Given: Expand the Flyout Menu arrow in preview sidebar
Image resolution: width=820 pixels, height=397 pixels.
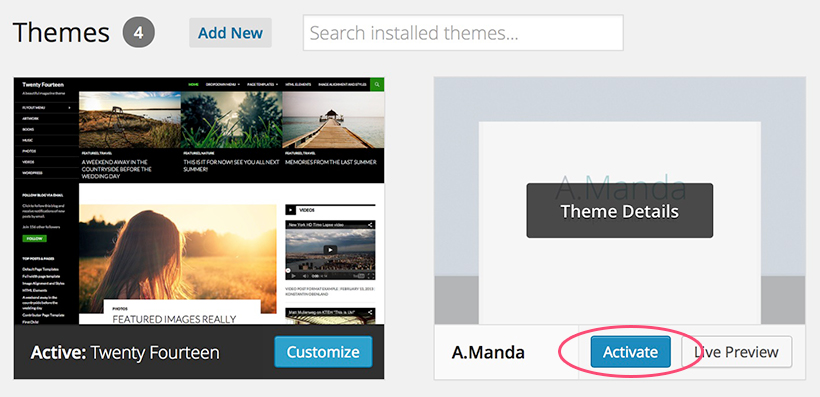Looking at the screenshot, I should click(x=69, y=108).
